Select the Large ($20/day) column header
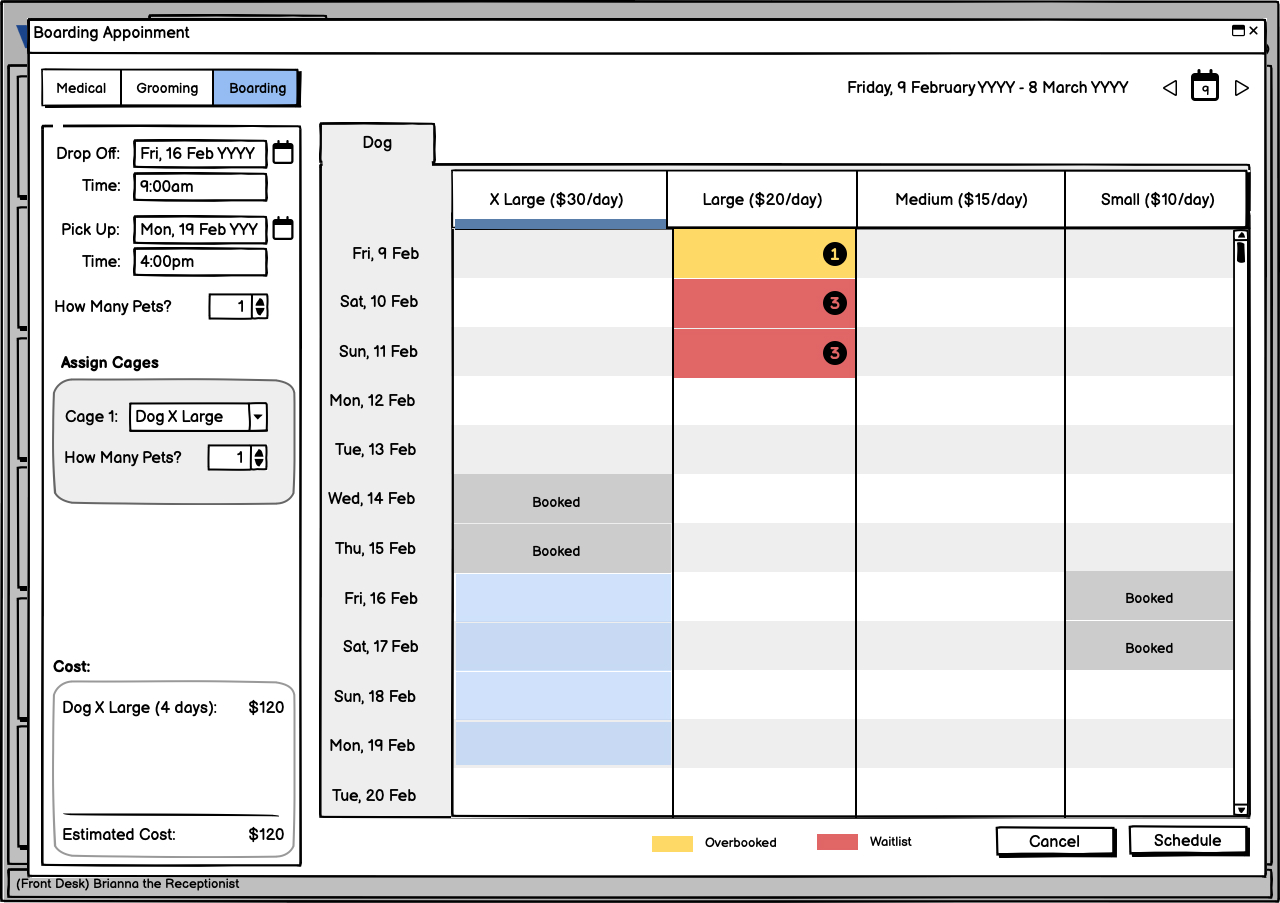The height and width of the screenshot is (903, 1280). (762, 199)
